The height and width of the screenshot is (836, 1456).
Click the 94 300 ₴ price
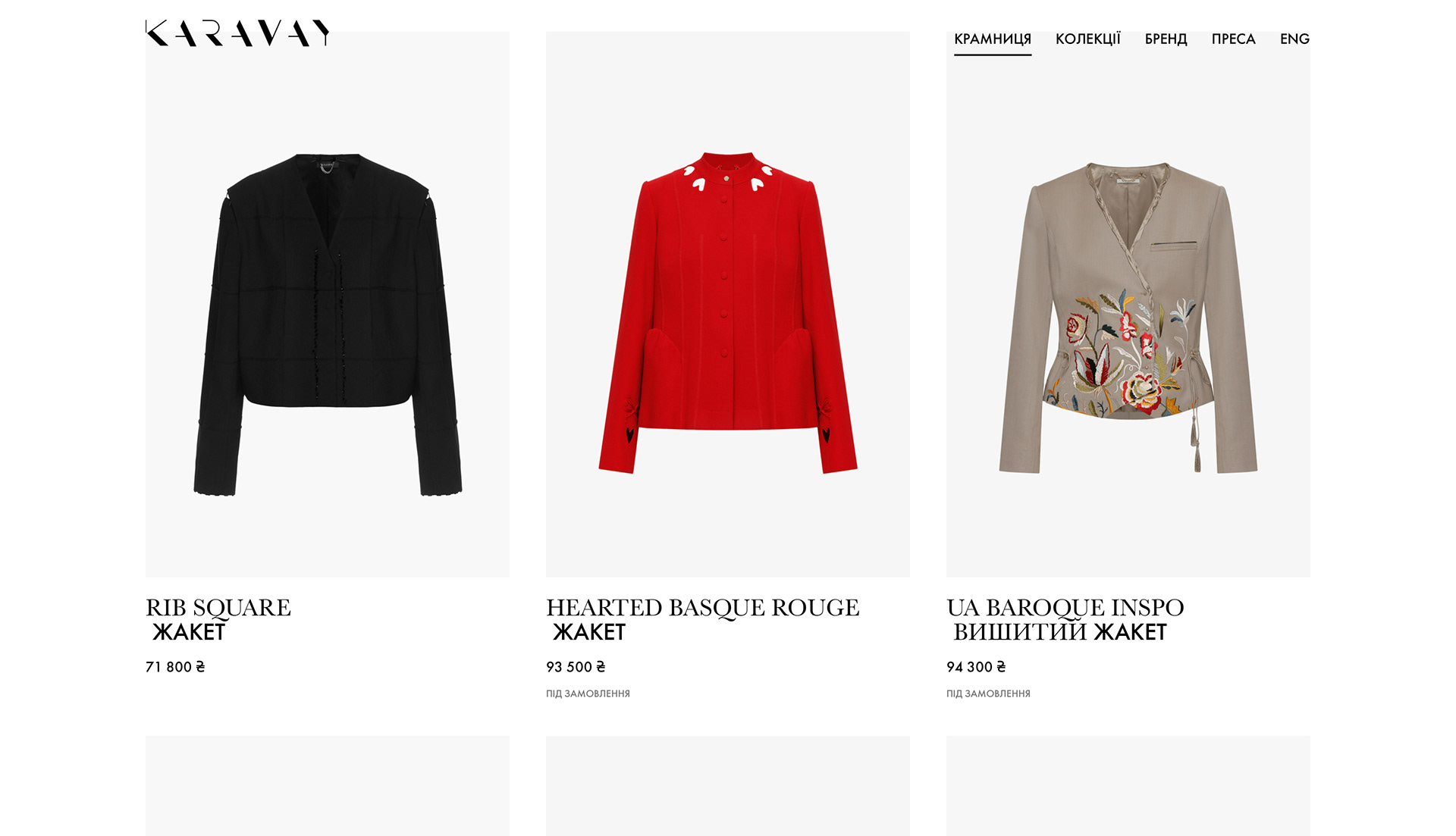[976, 667]
